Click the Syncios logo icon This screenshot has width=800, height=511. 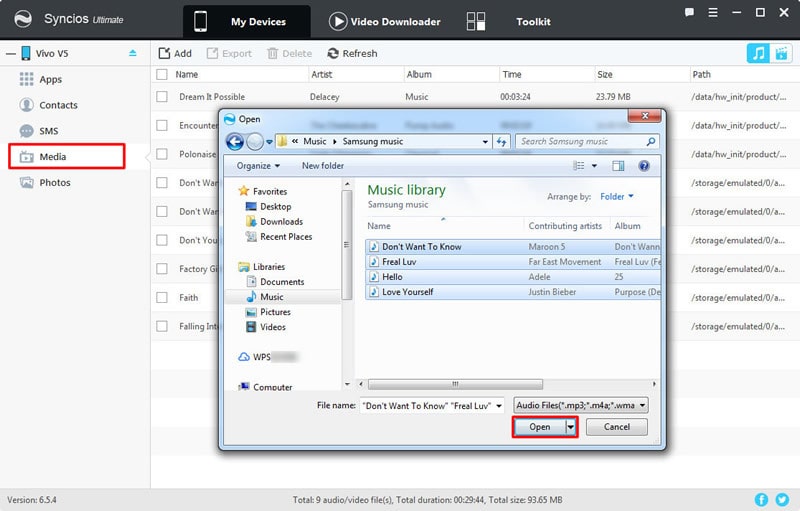coord(22,19)
